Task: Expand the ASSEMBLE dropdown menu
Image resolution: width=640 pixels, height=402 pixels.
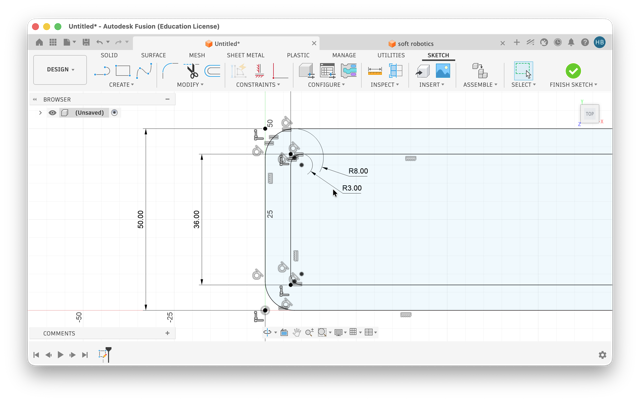Action: (x=480, y=84)
